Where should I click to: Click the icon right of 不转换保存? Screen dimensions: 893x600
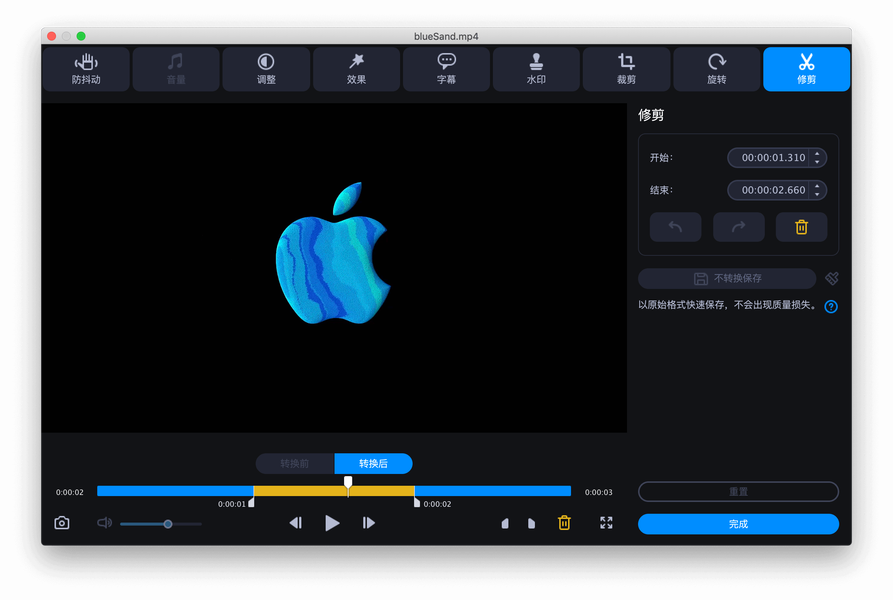coord(831,278)
